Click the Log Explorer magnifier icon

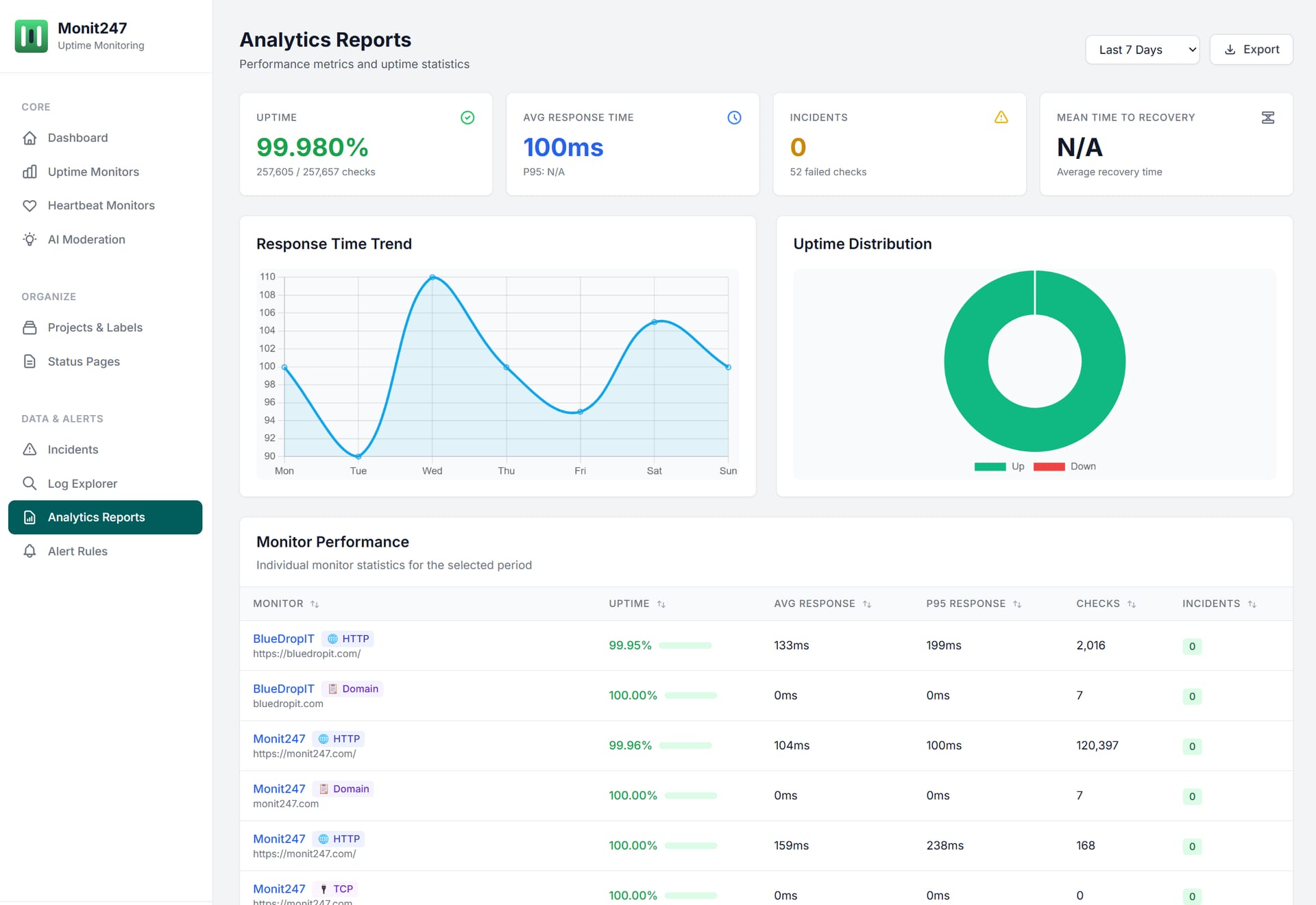point(29,484)
